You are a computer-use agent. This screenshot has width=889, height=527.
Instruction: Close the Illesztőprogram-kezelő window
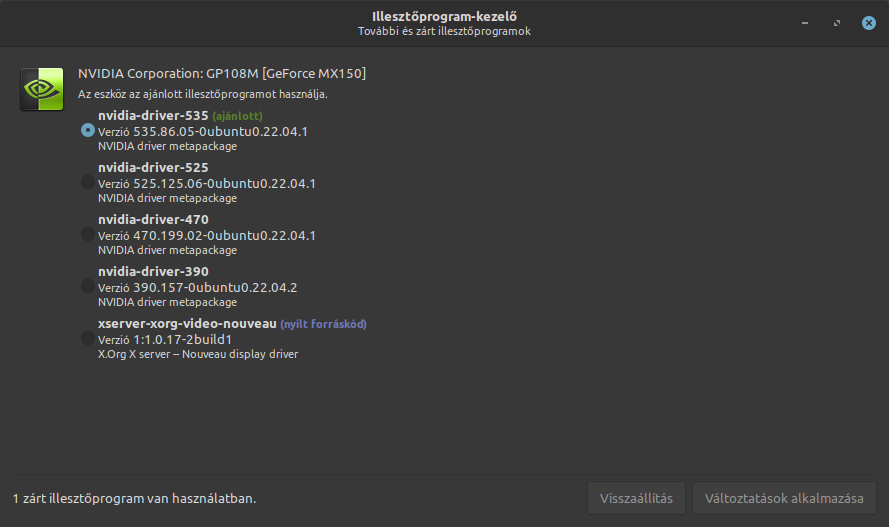[x=869, y=23]
